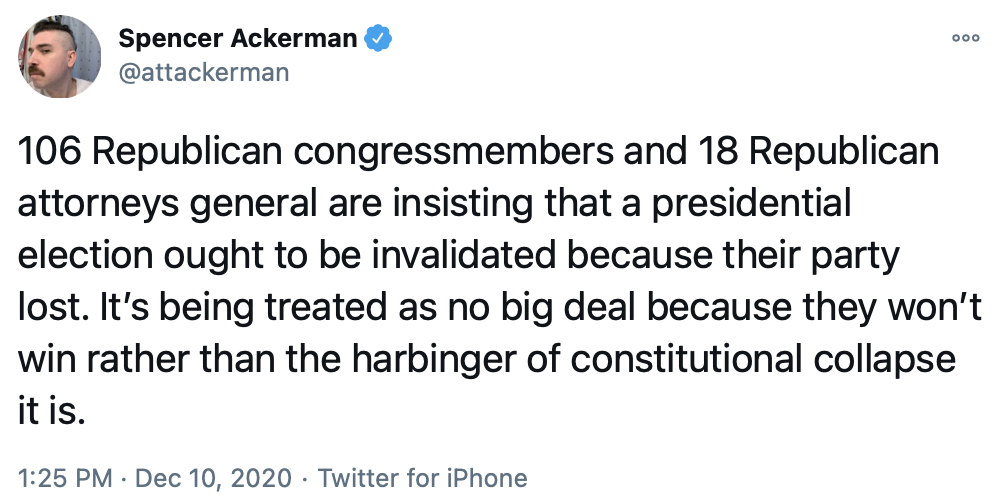Viewport: 1000px width, 502px height.
Task: Open Spencer Ackerman's profile picture
Action: (x=61, y=58)
